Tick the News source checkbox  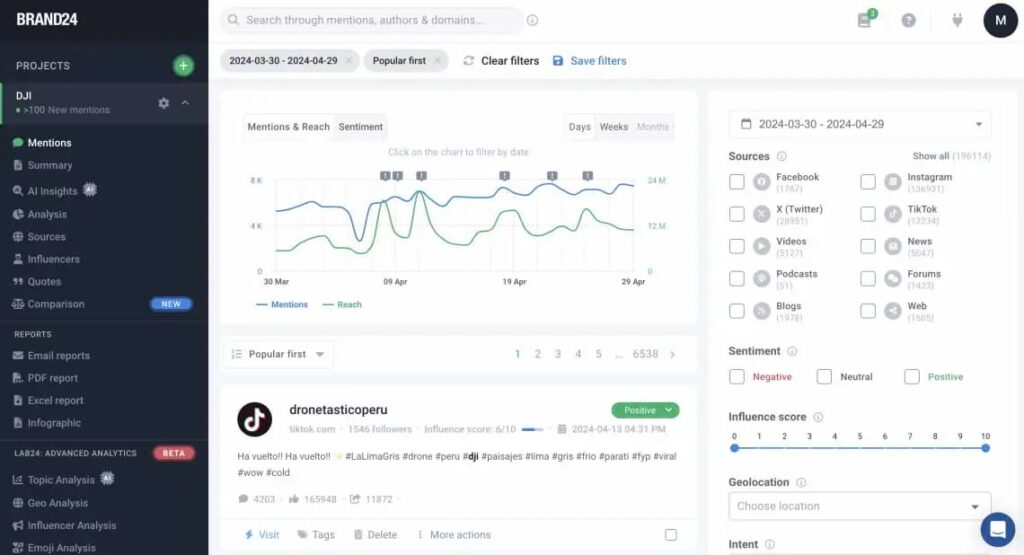868,246
